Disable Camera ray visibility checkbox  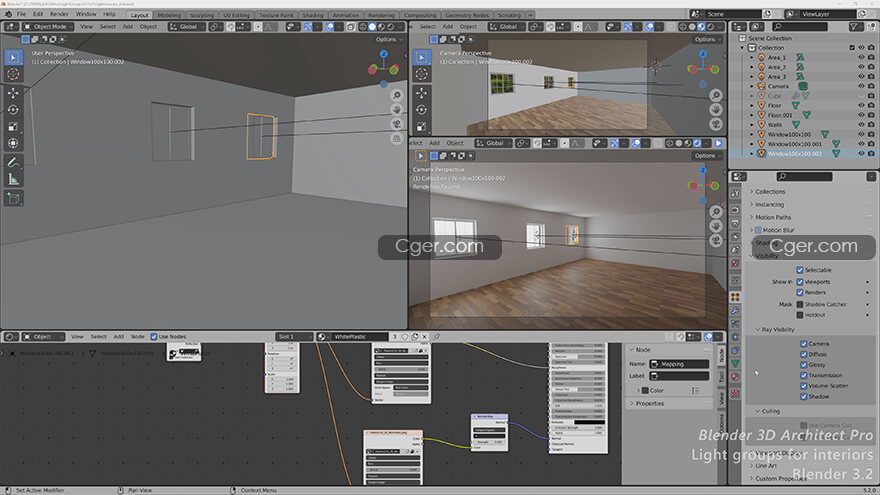pyautogui.click(x=805, y=344)
